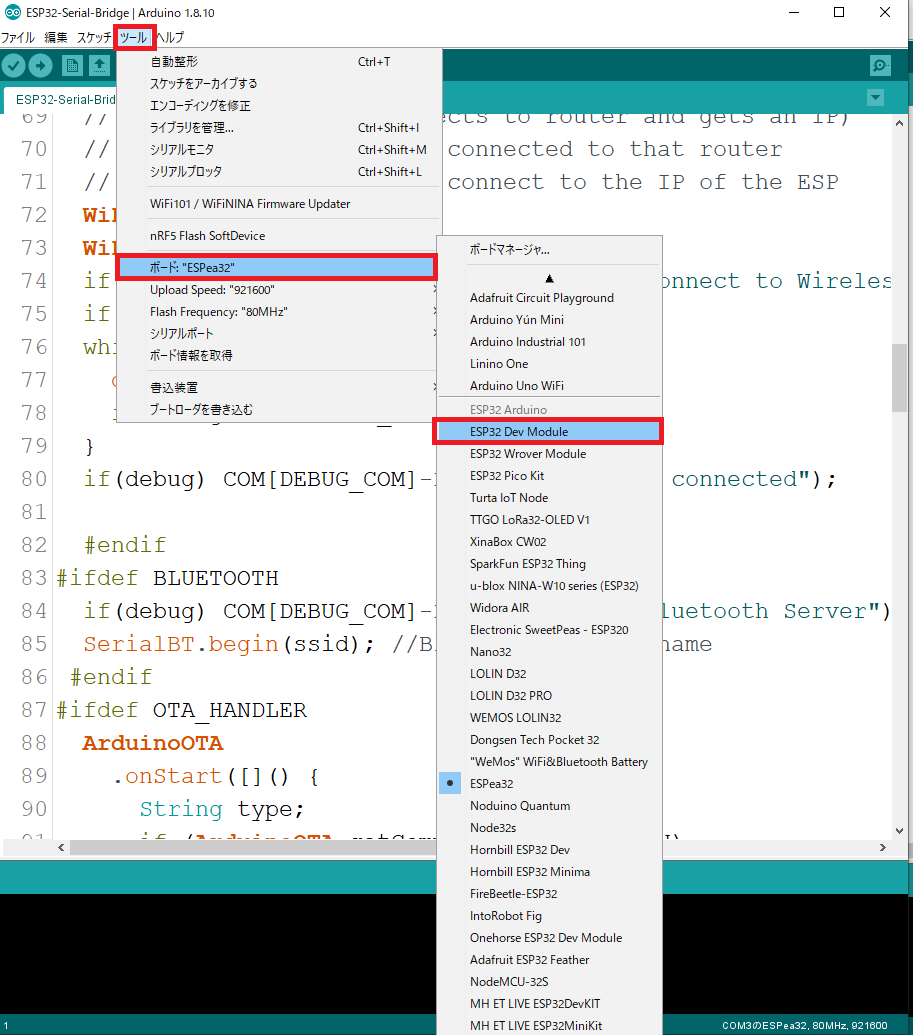
Task: Select TTGO LoRa32-OLED V1 board
Action: 549,519
